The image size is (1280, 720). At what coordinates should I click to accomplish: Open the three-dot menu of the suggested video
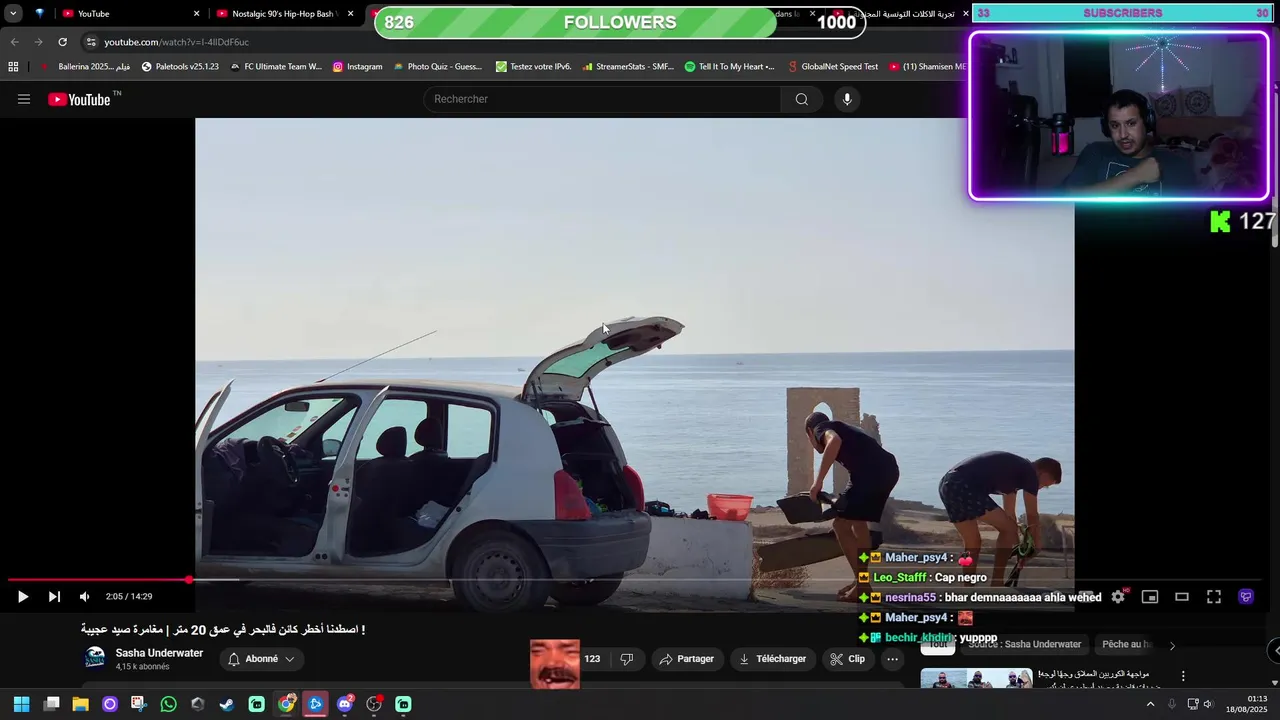[1183, 676]
